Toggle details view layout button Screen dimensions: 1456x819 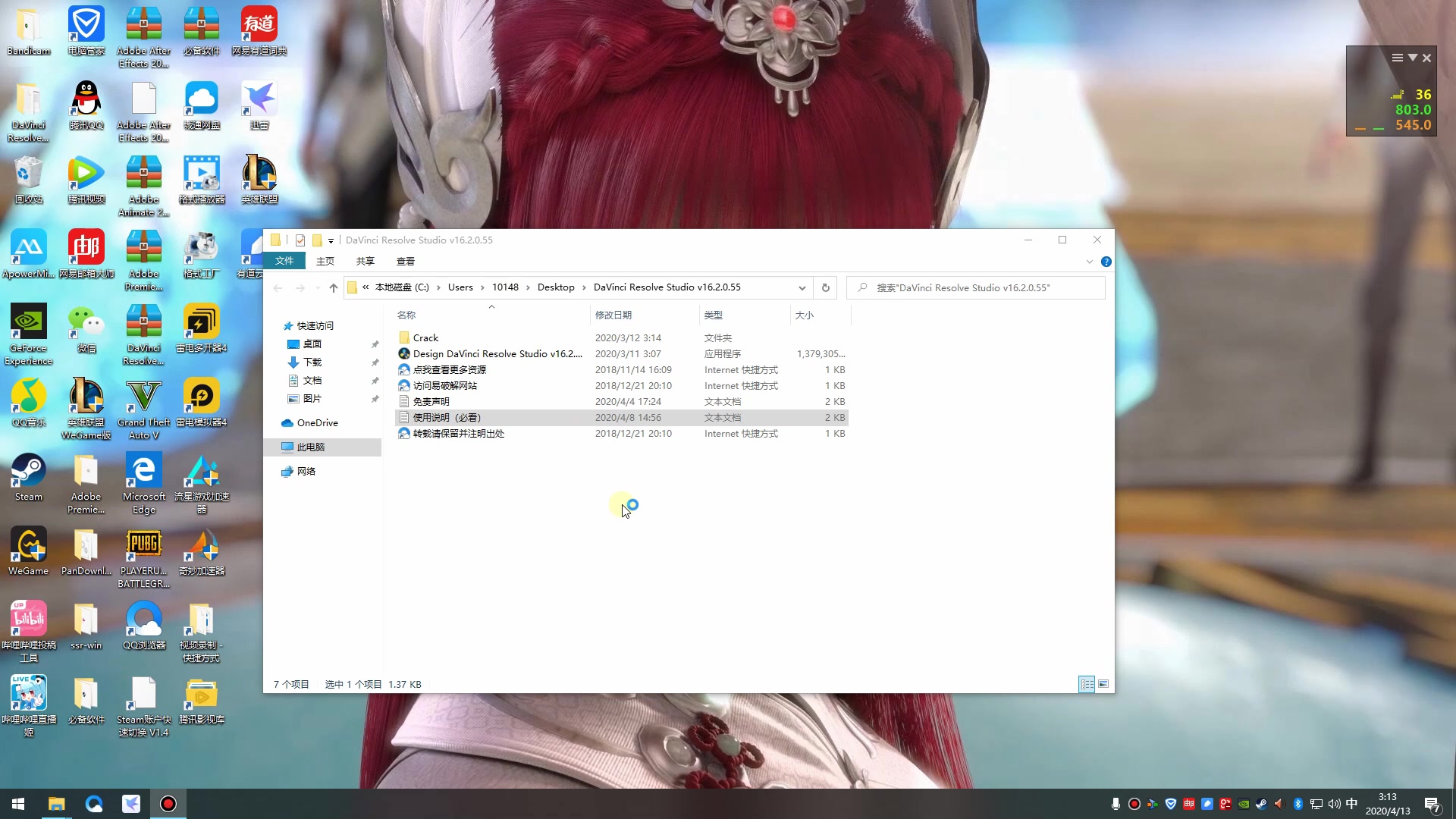tap(1087, 684)
